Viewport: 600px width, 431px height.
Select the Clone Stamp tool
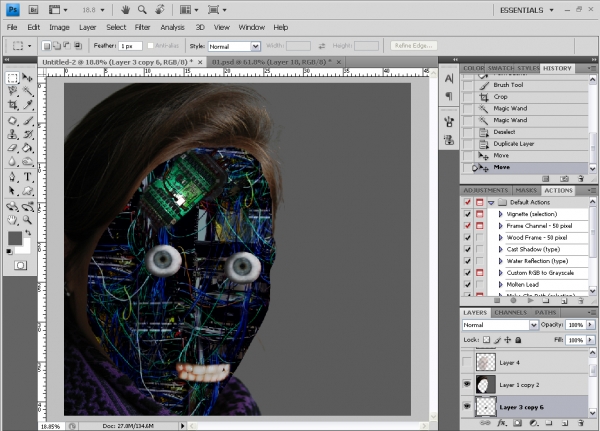pyautogui.click(x=12, y=134)
